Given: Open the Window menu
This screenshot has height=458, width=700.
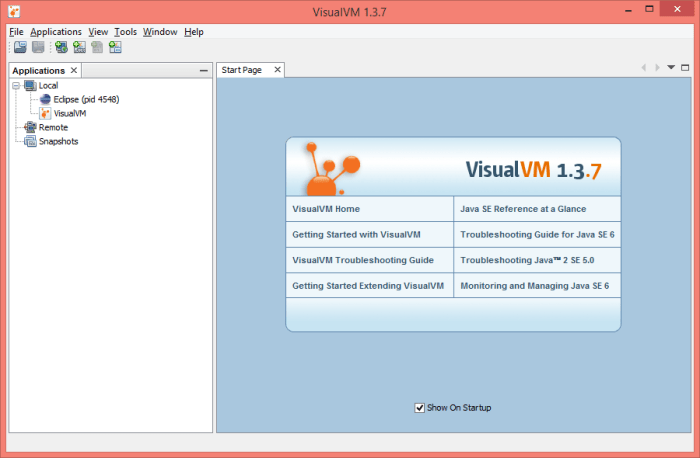Looking at the screenshot, I should pos(160,32).
